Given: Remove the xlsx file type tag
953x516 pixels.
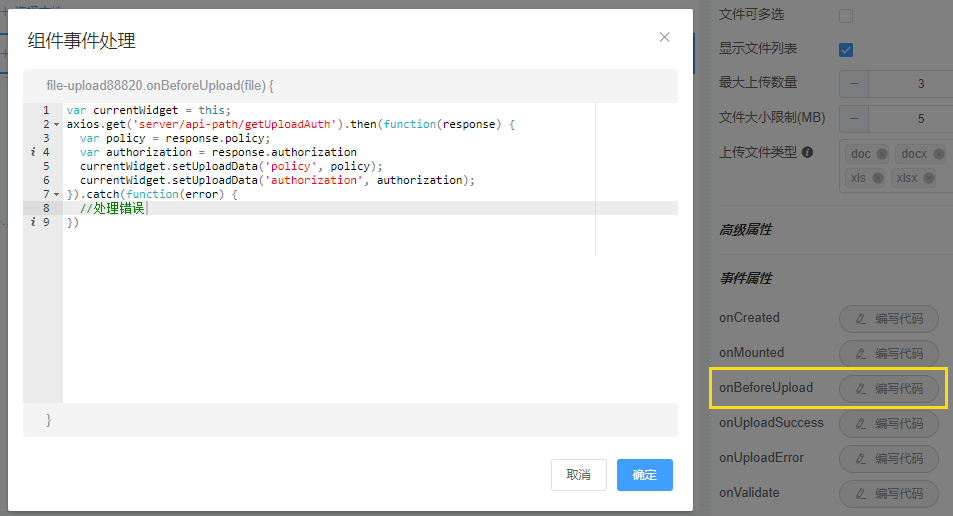Looking at the screenshot, I should [929, 178].
